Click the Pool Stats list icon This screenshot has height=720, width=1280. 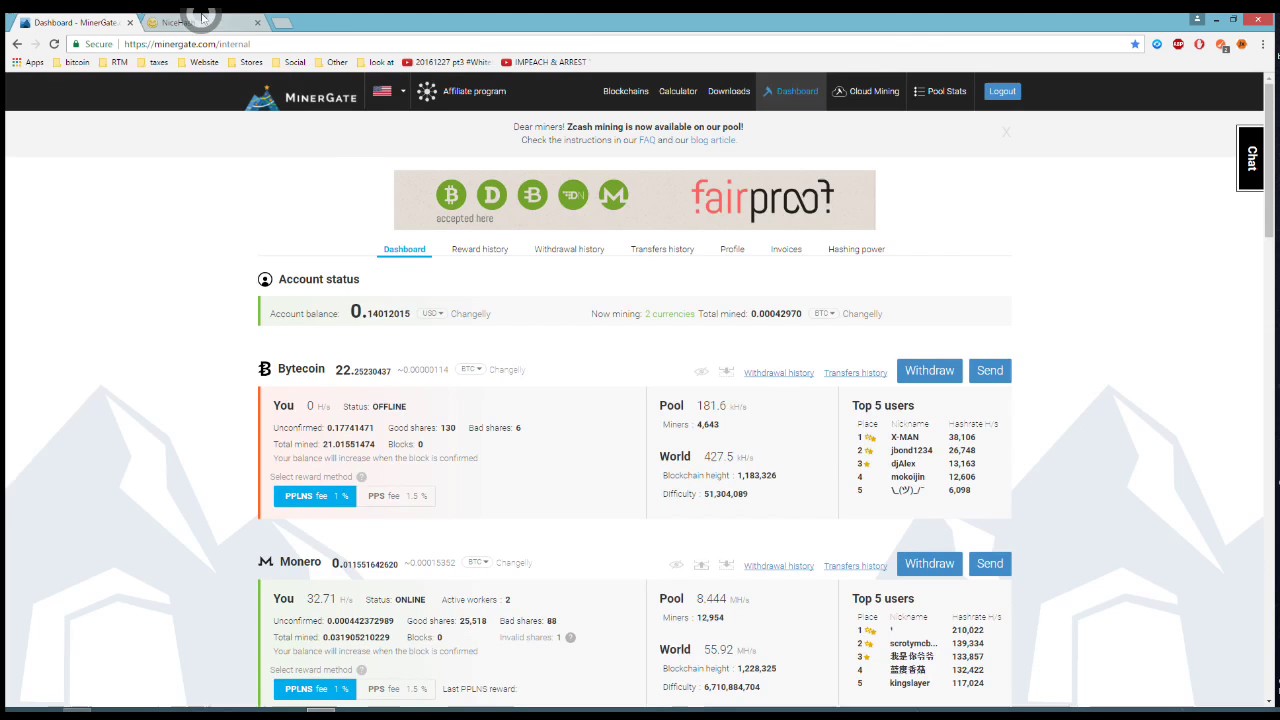click(919, 91)
